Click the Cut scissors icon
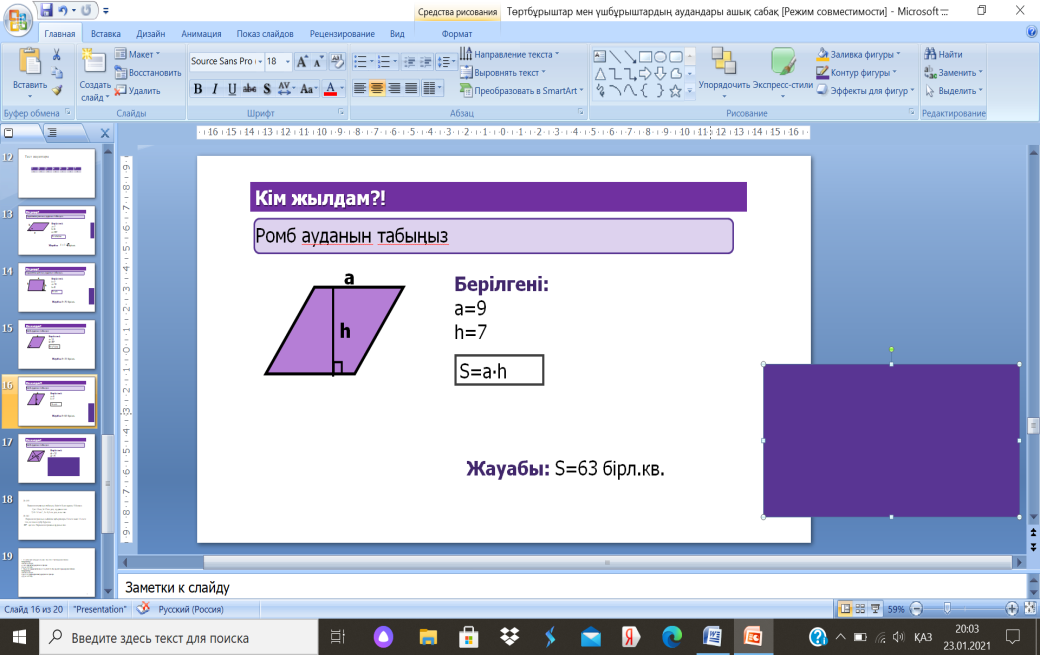This screenshot has width=1040, height=655. (x=57, y=55)
